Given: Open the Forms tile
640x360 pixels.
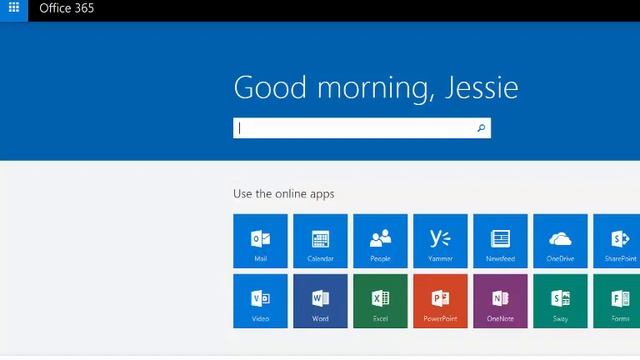Looking at the screenshot, I should point(617,301).
